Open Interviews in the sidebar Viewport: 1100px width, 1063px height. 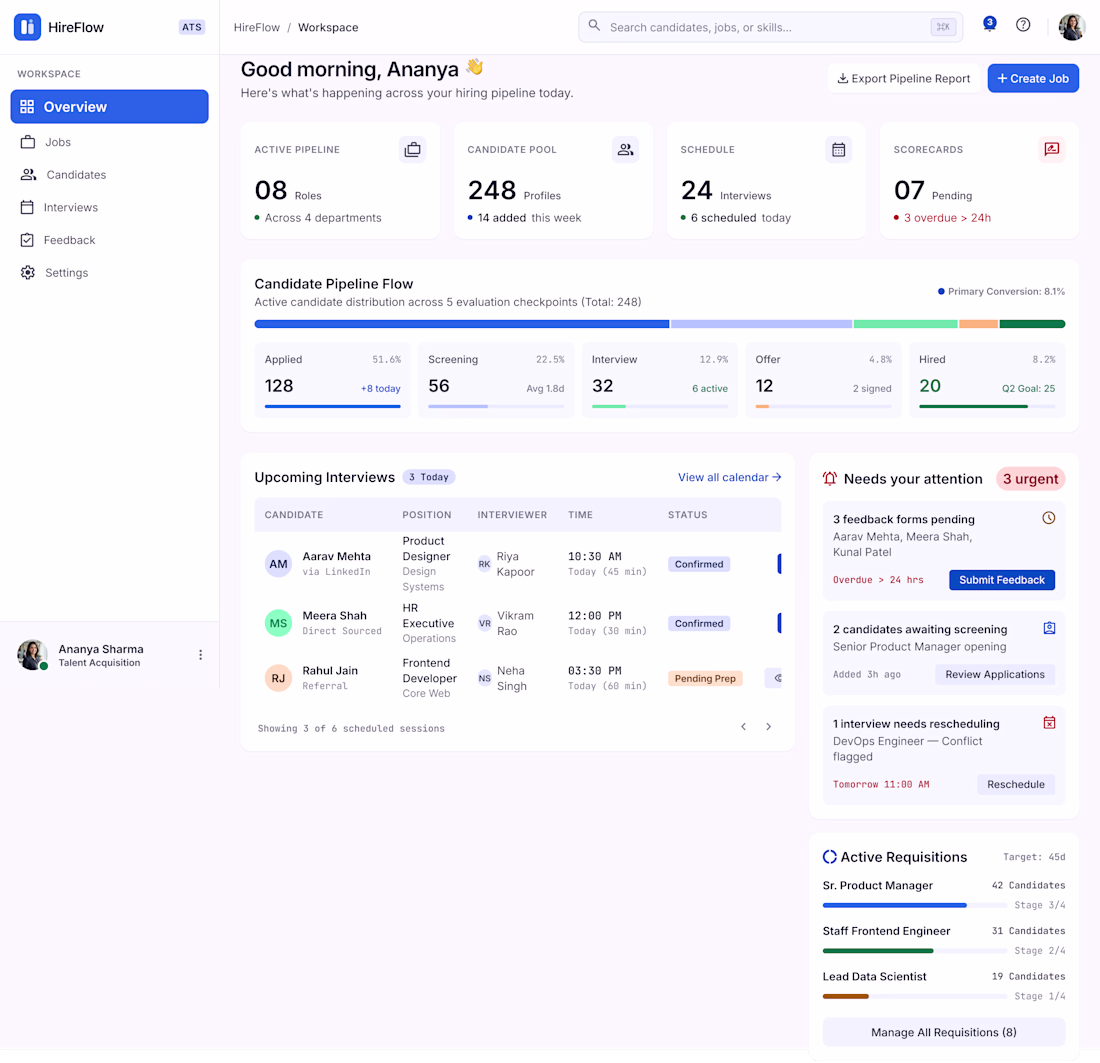coord(109,208)
